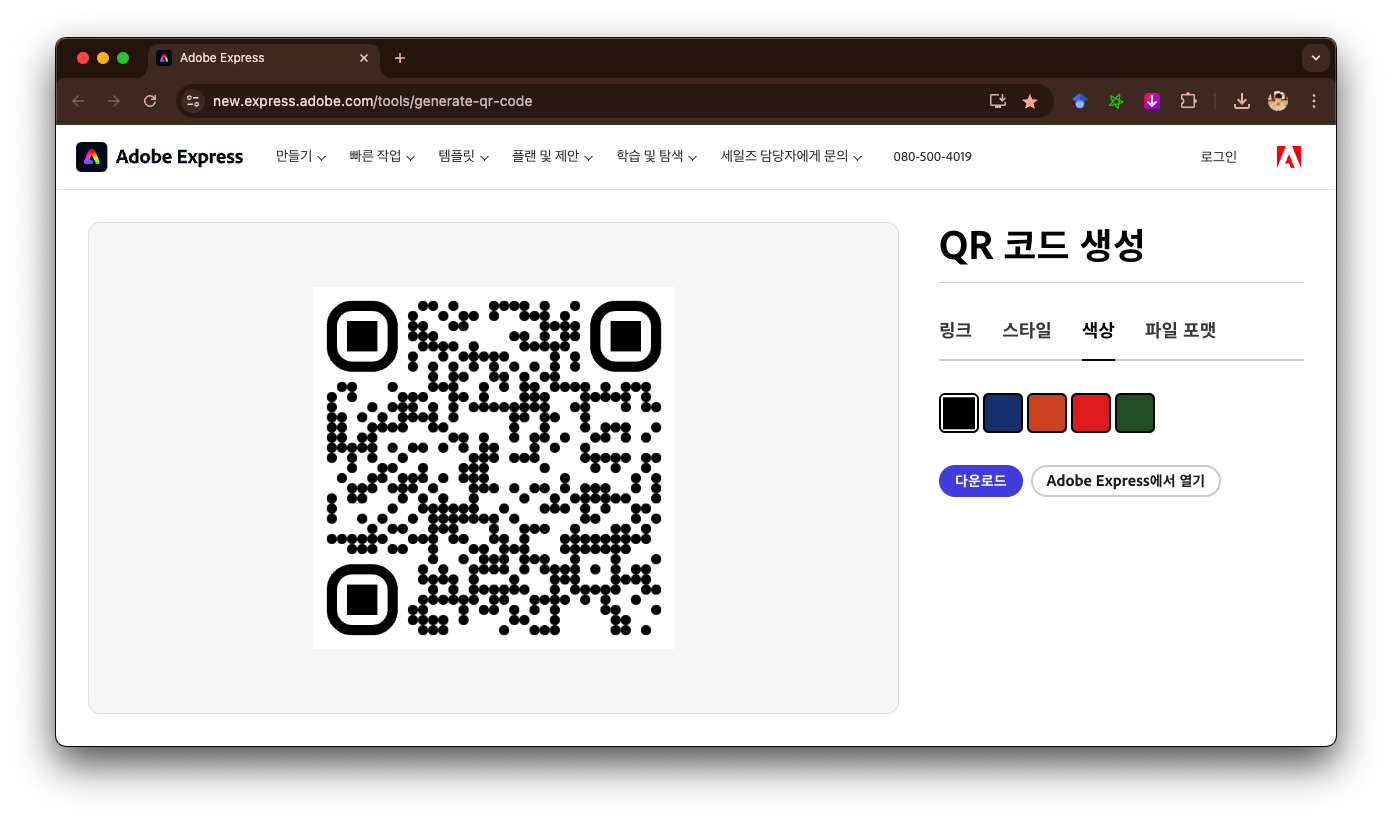Open the green star extension icon
Viewport: 1392px width, 820px height.
pyautogui.click(x=1116, y=101)
